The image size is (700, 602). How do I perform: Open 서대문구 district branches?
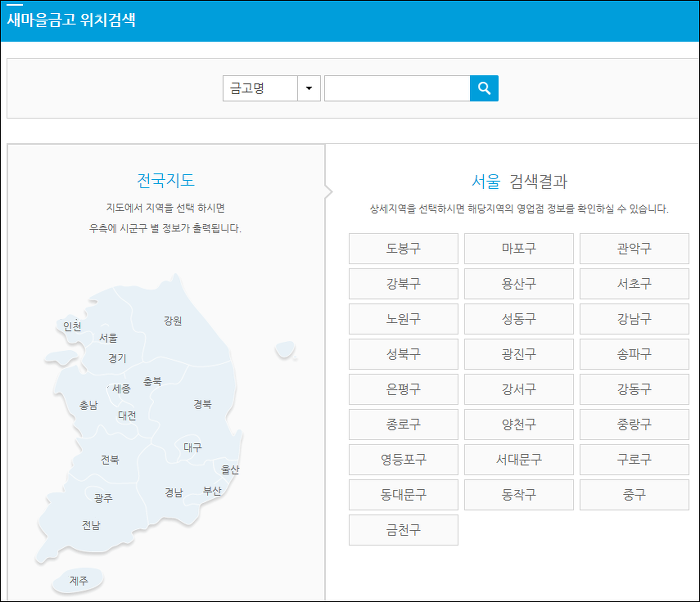pos(519,460)
